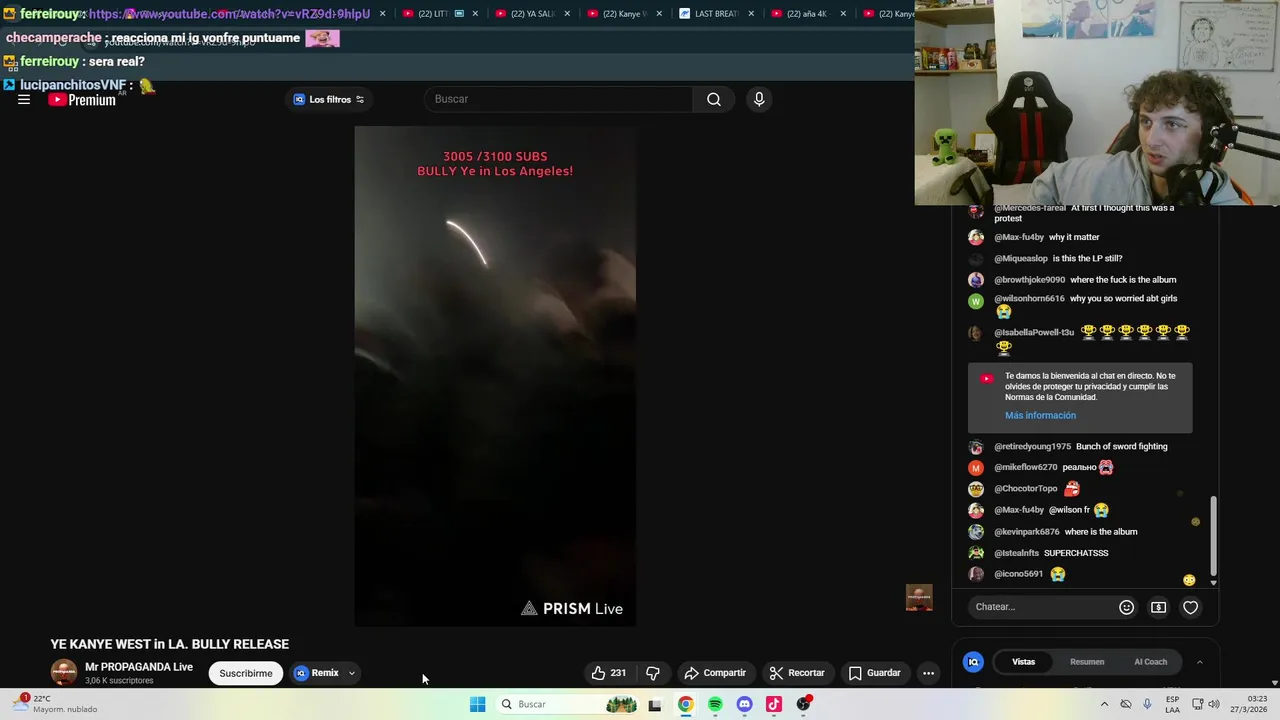Open TikTok from the taskbar
The width and height of the screenshot is (1280, 720).
[x=774, y=704]
